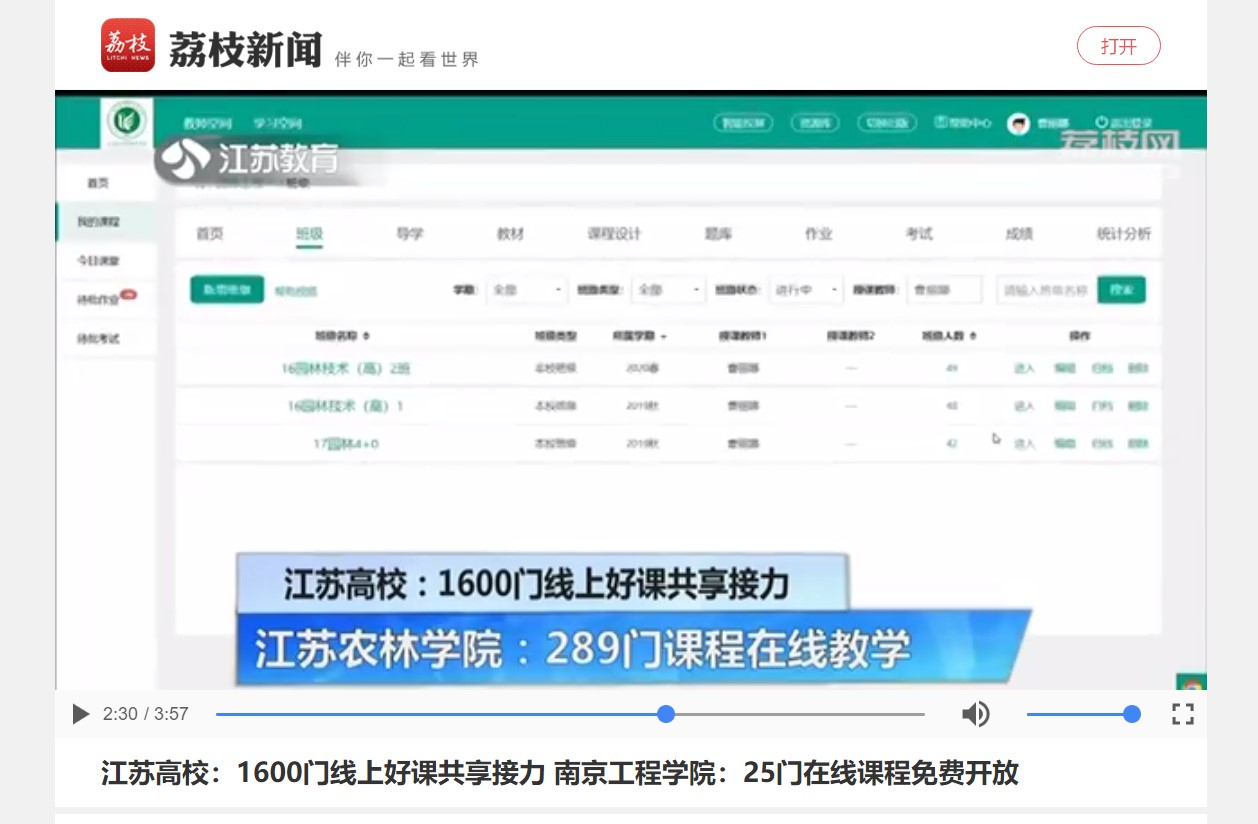Click the user avatar icon in the green header

1018,123
